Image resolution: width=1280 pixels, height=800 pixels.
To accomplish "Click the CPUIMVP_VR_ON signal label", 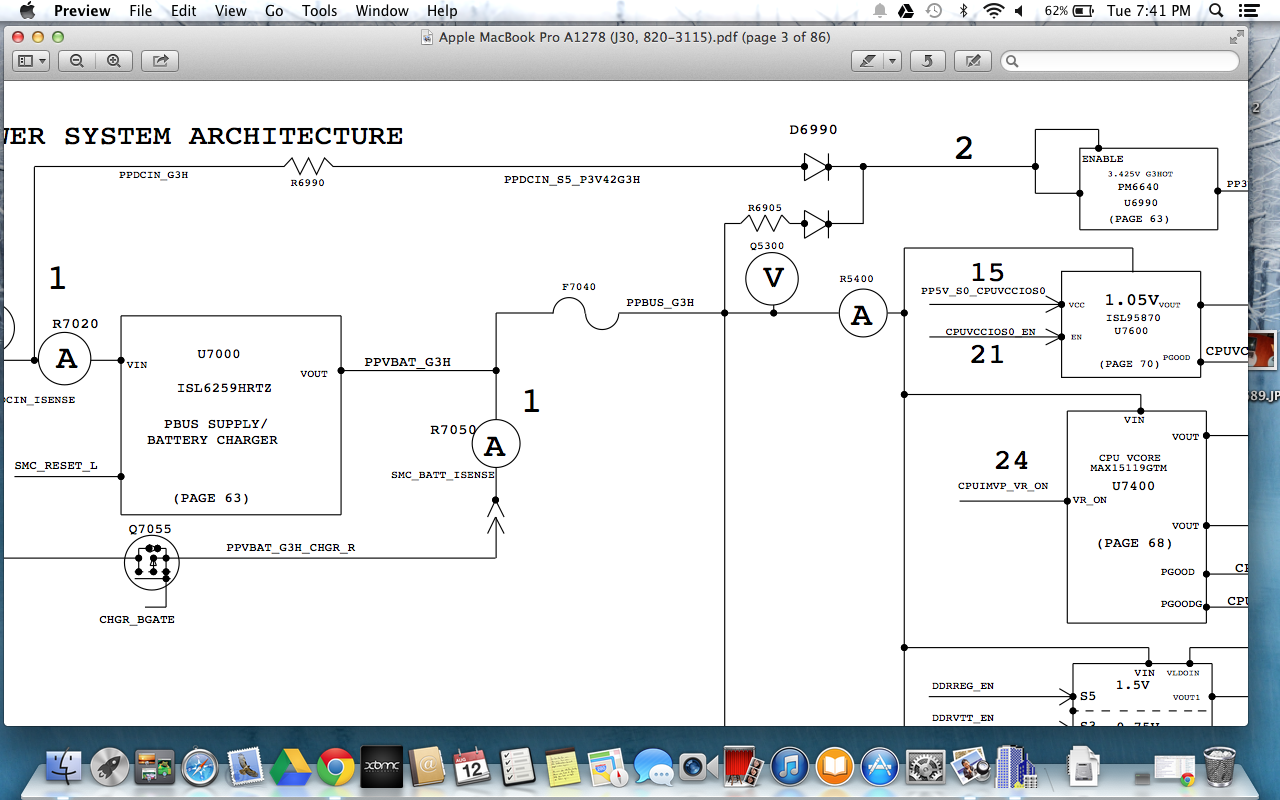I will click(x=1003, y=486).
